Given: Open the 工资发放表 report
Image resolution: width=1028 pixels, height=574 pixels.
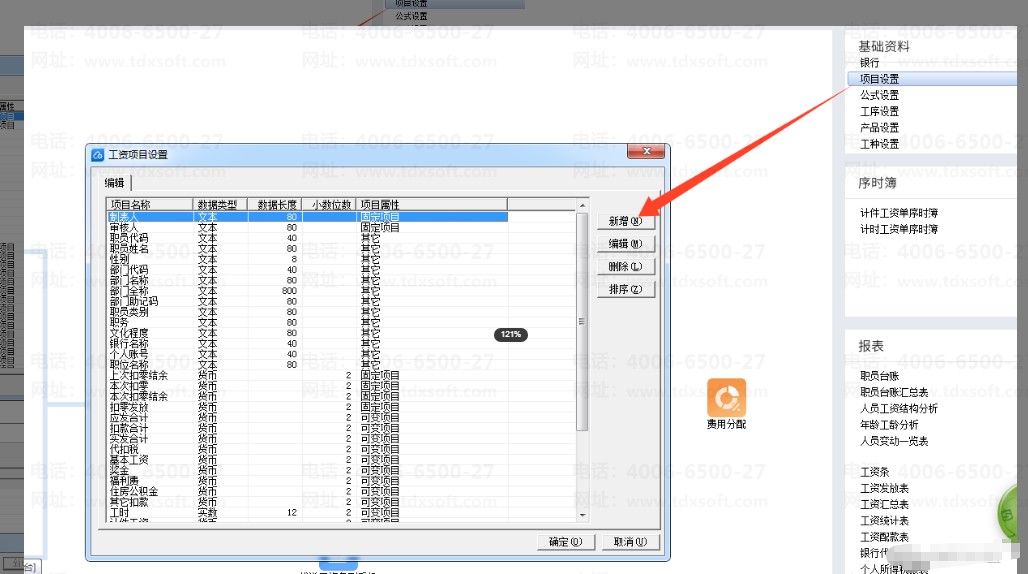Looking at the screenshot, I should coord(884,488).
